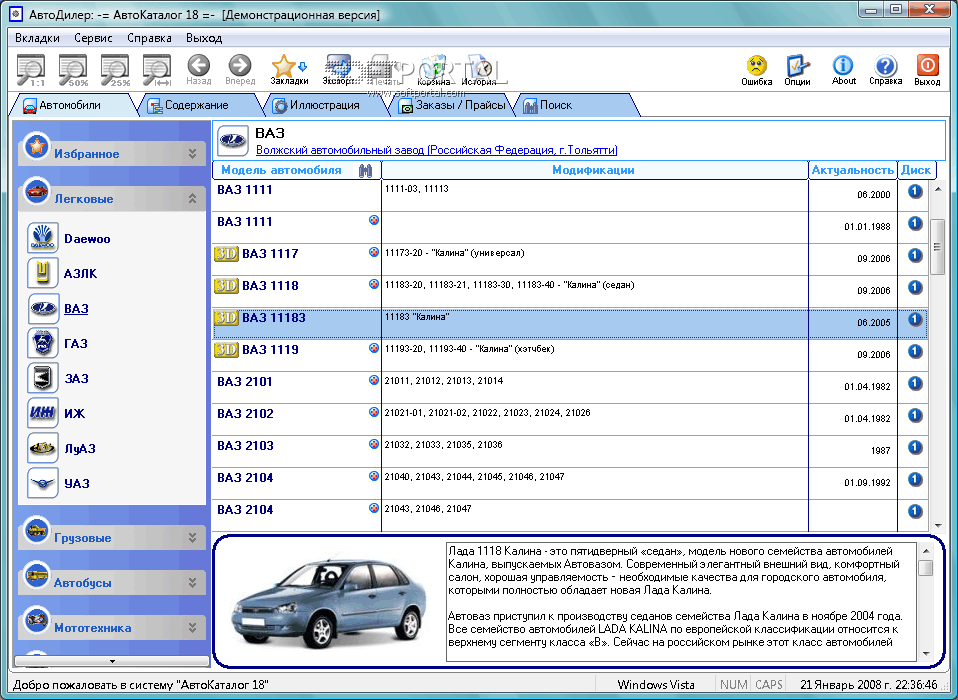Expand the Грузовые sidebar section

click(193, 538)
